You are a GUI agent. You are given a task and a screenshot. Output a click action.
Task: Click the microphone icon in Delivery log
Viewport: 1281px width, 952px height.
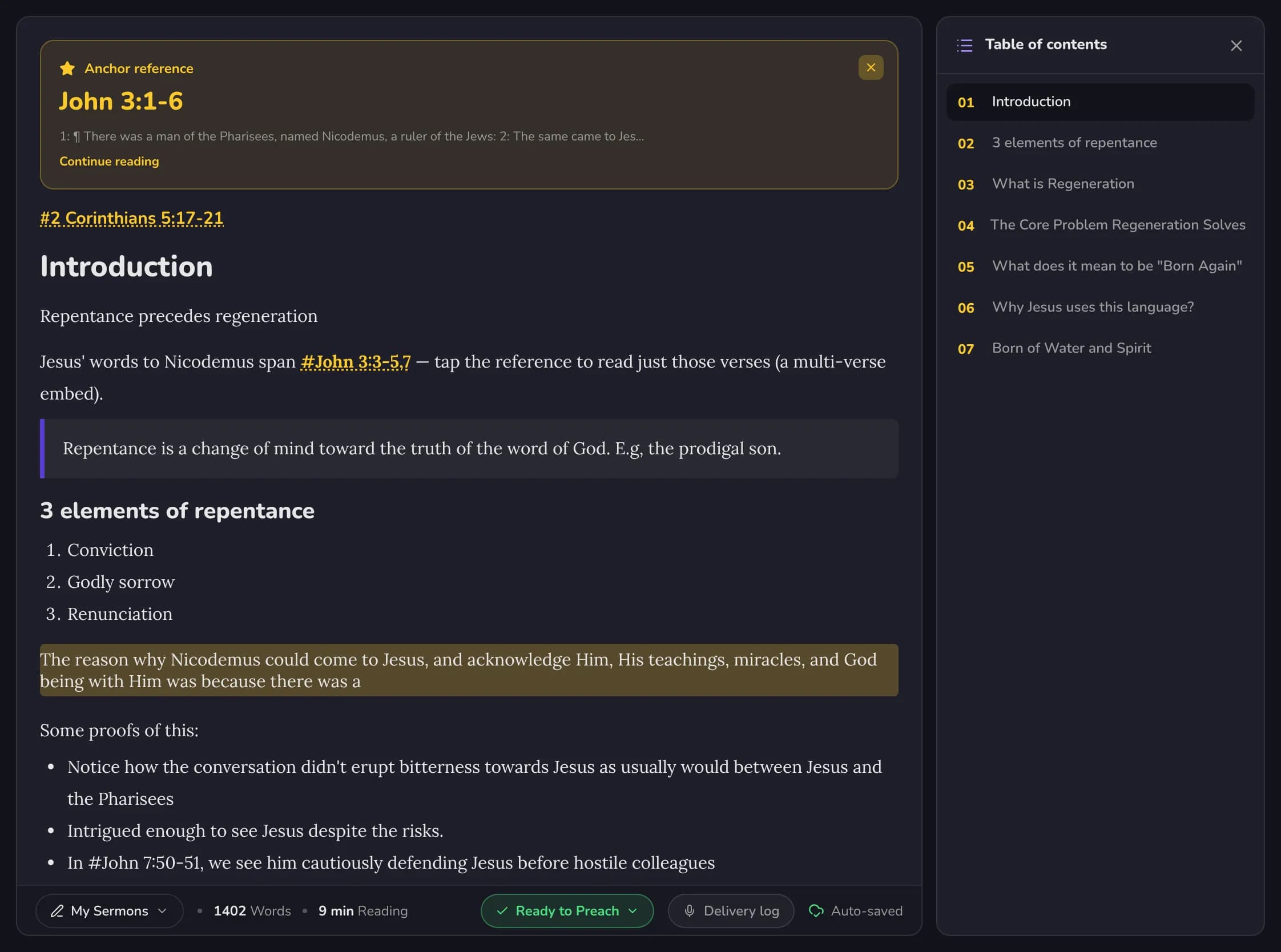point(688,911)
